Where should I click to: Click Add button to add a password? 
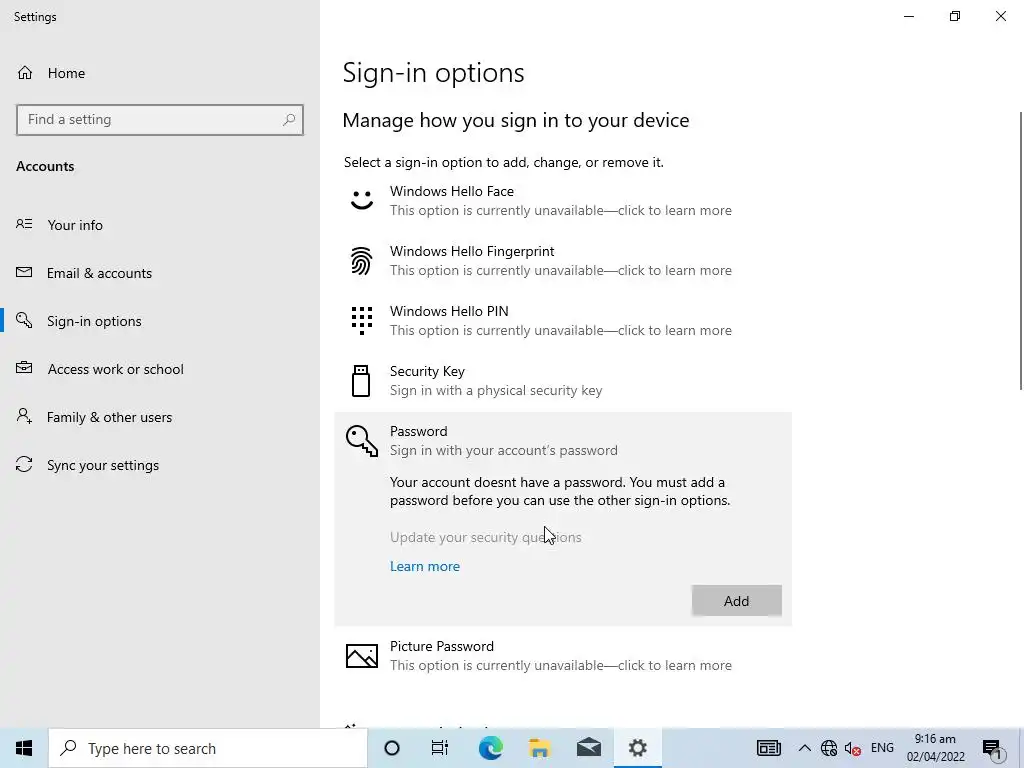[x=736, y=601]
